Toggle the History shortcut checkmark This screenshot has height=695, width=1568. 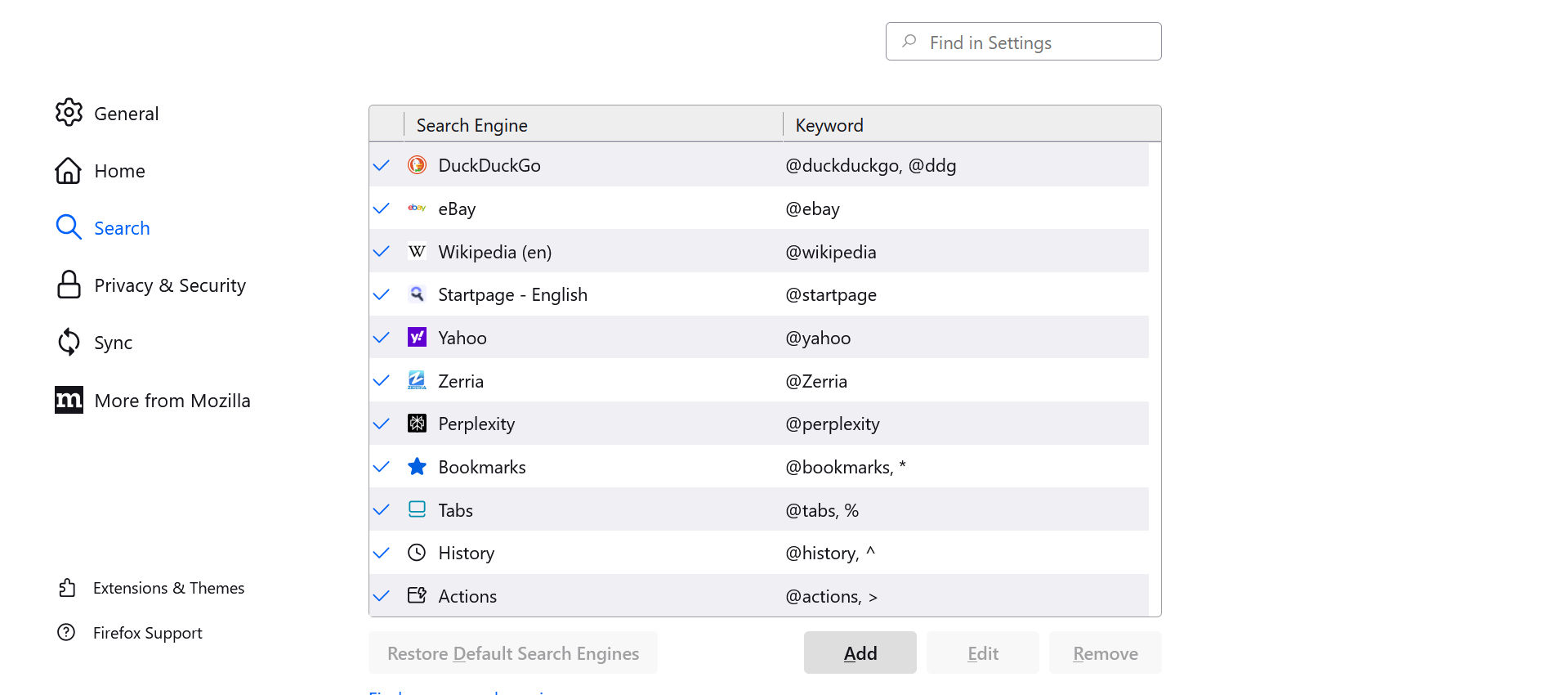tap(381, 553)
